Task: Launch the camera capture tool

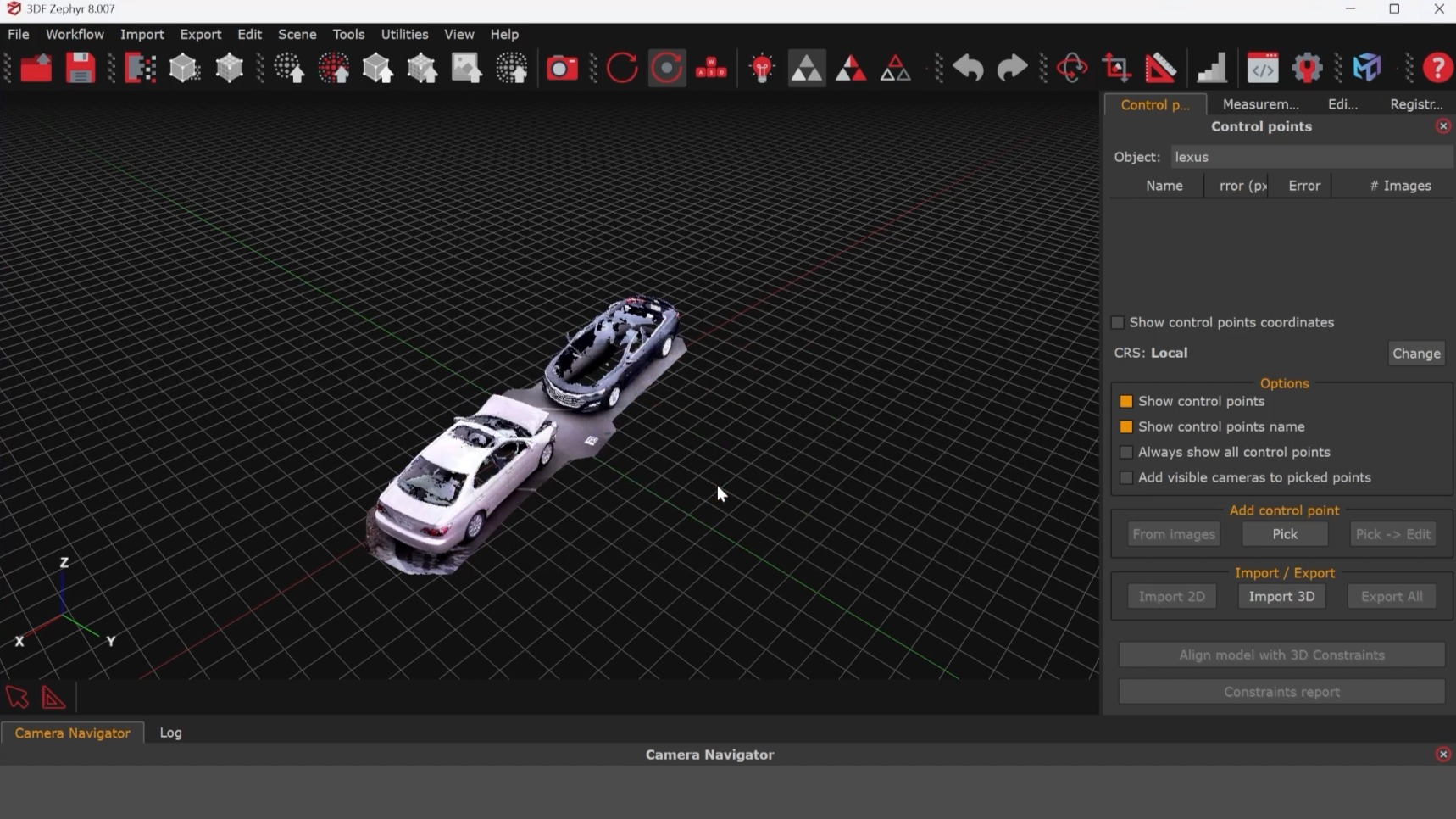Action: 562,68
